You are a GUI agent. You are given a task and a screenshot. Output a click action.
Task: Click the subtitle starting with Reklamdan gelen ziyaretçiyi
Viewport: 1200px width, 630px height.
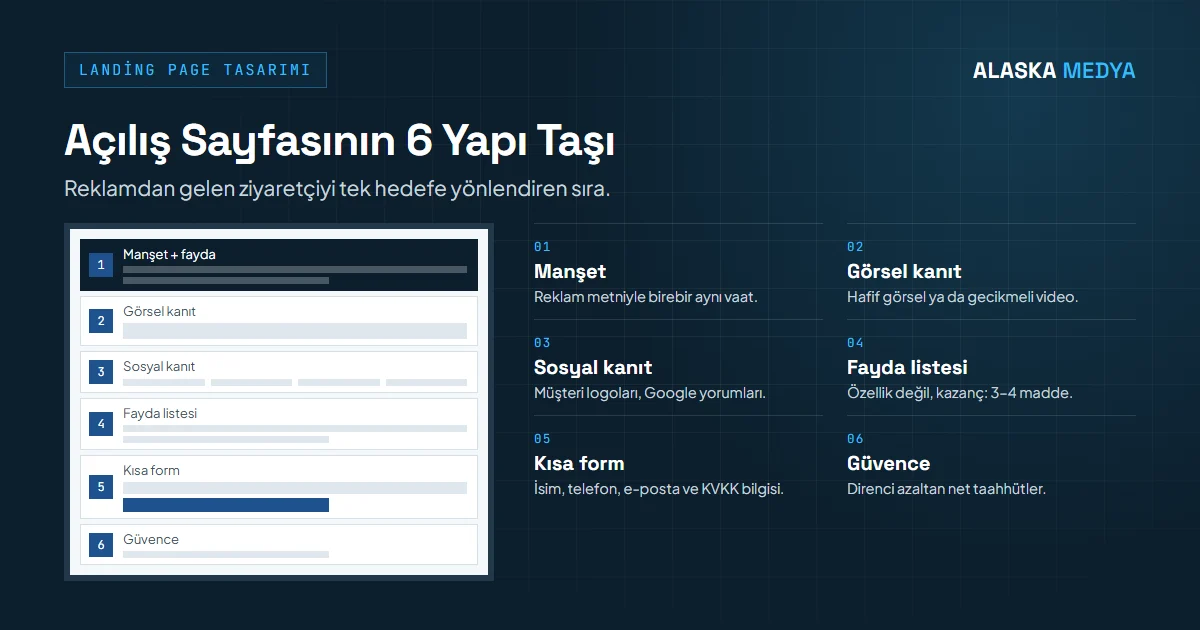[337, 189]
